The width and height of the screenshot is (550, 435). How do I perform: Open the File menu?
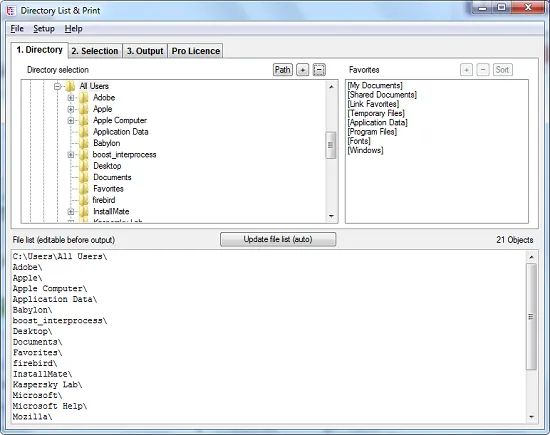pyautogui.click(x=17, y=29)
